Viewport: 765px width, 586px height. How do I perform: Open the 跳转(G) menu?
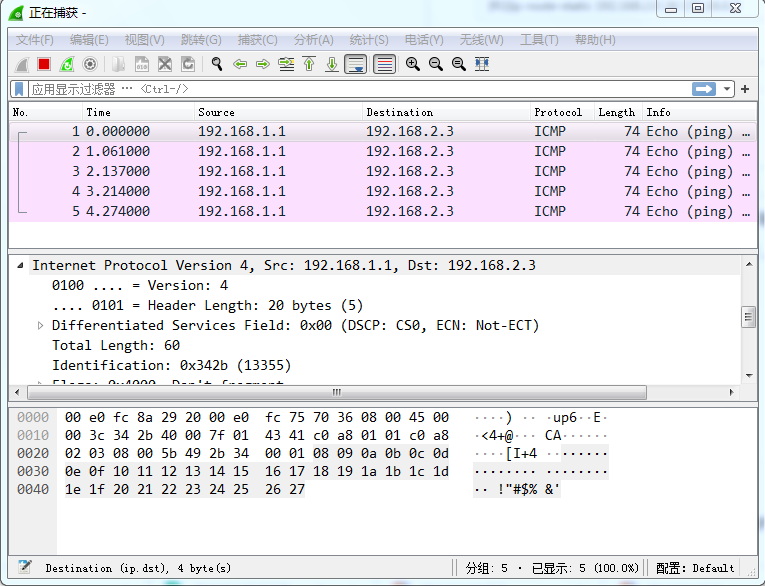point(201,40)
